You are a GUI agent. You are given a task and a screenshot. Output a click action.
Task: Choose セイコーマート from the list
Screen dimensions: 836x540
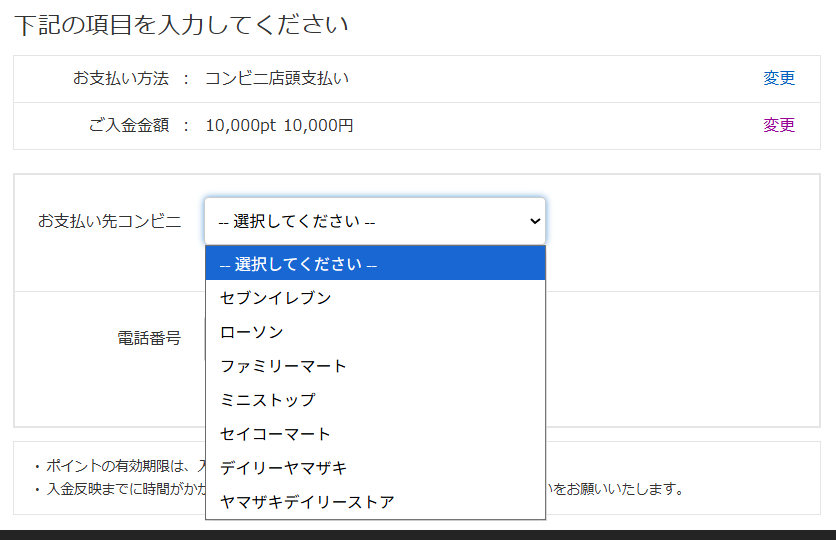click(x=375, y=434)
